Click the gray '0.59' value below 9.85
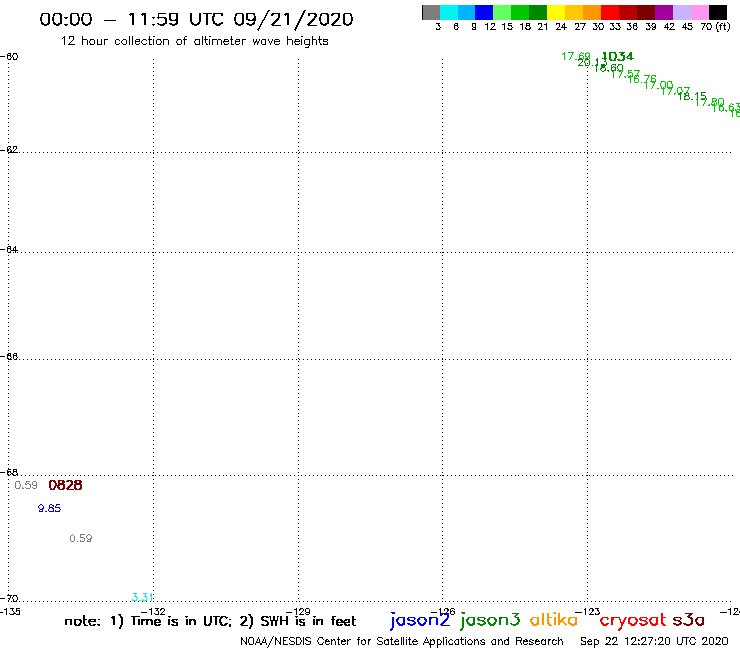This screenshot has height=650, width=740. 81,538
